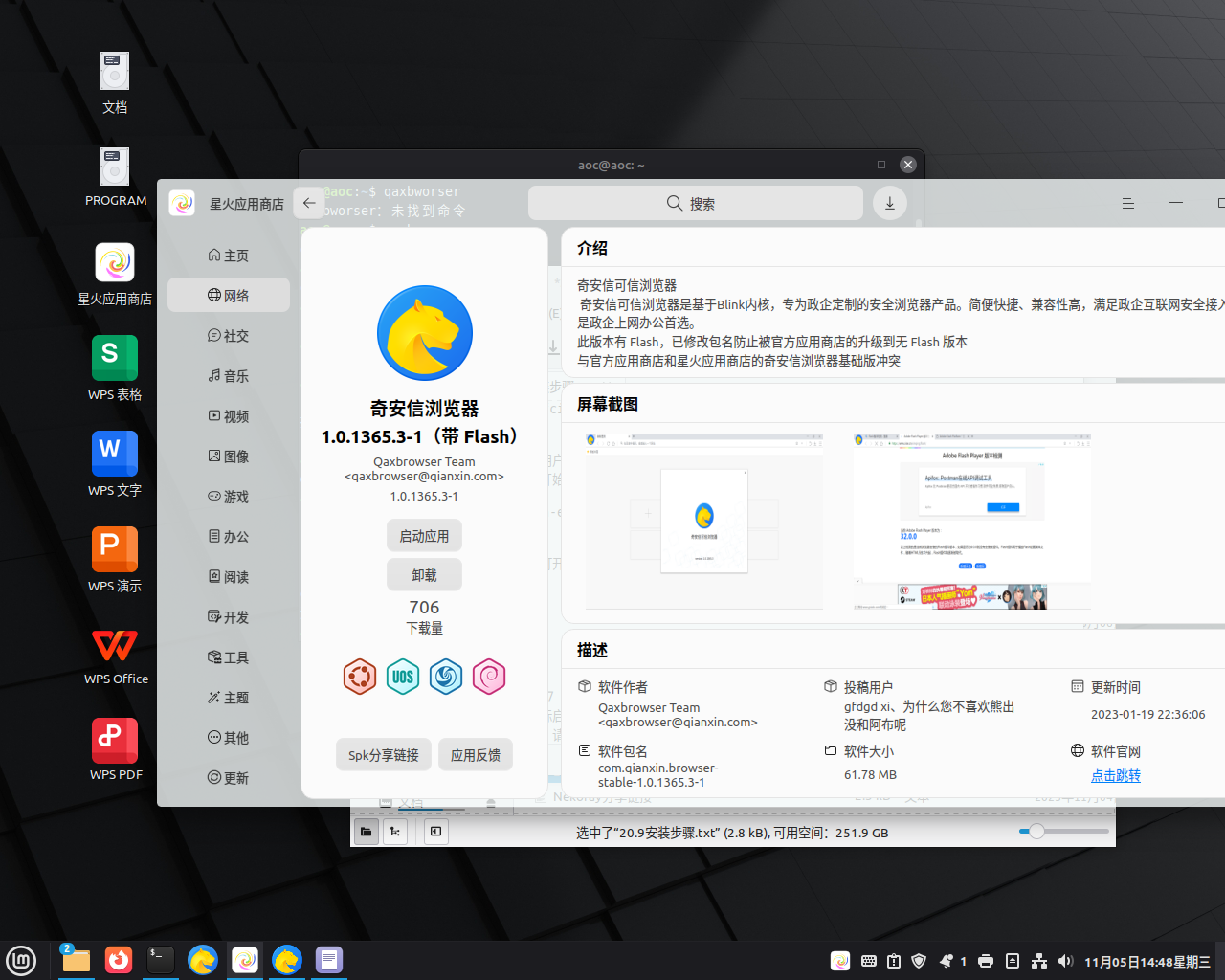Hide the file manager sidebar

click(435, 832)
